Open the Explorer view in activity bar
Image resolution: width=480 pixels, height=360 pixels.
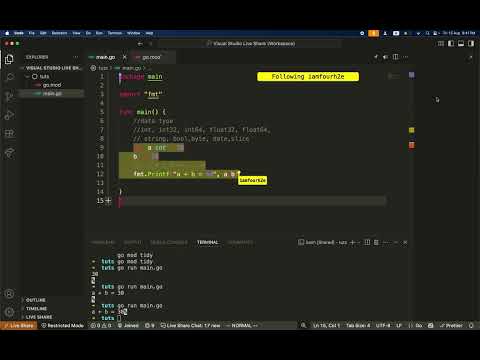point(9,59)
